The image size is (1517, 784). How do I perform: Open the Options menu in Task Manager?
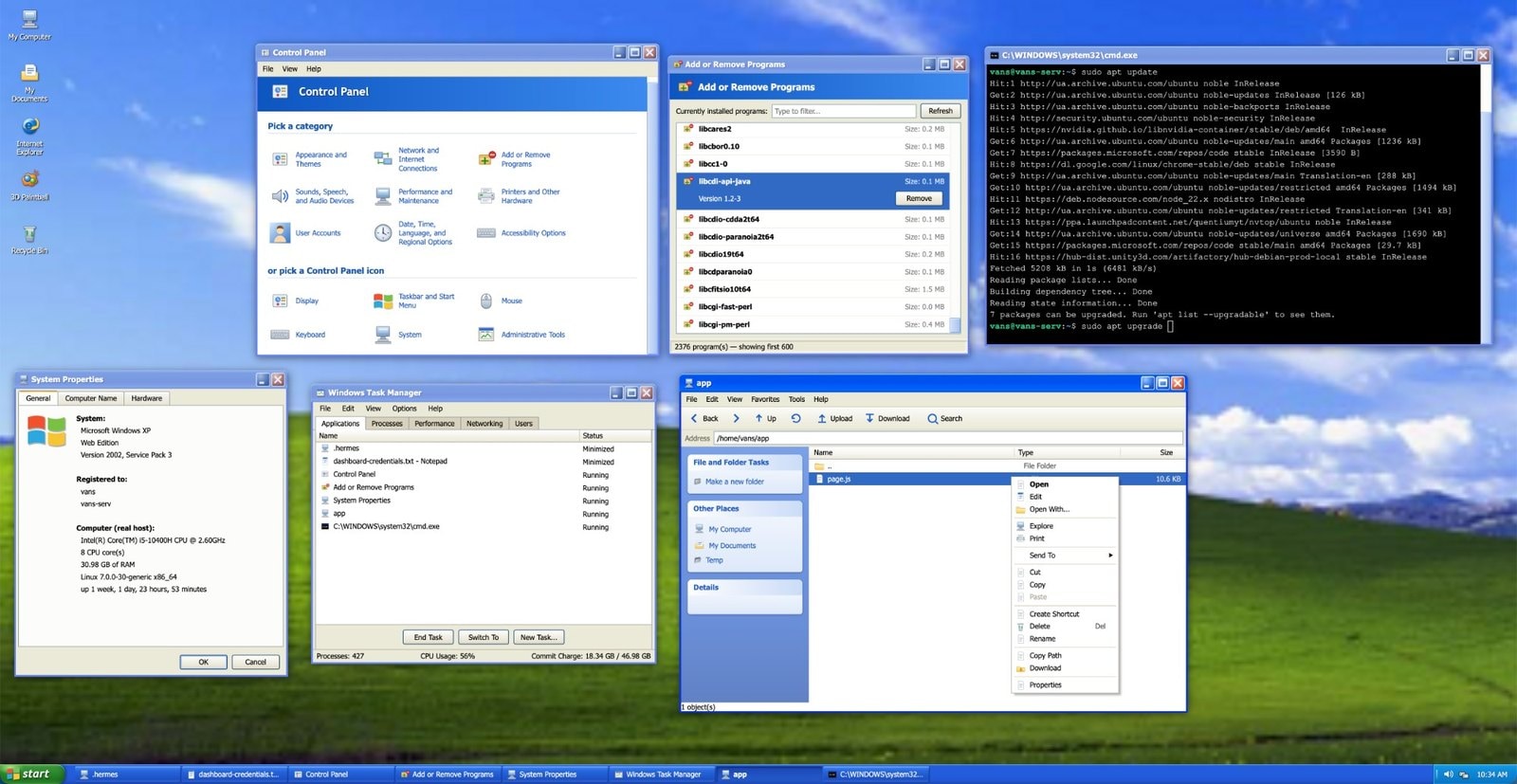(x=404, y=409)
